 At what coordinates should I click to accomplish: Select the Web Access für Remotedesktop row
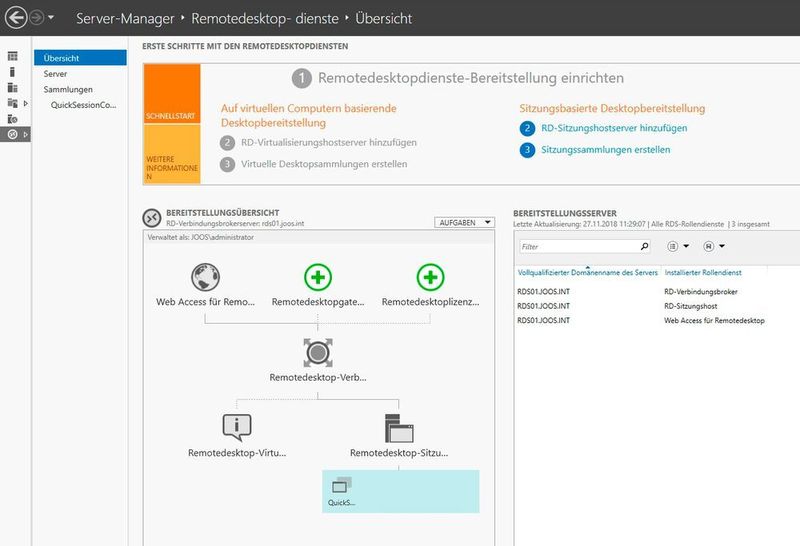click(x=657, y=320)
